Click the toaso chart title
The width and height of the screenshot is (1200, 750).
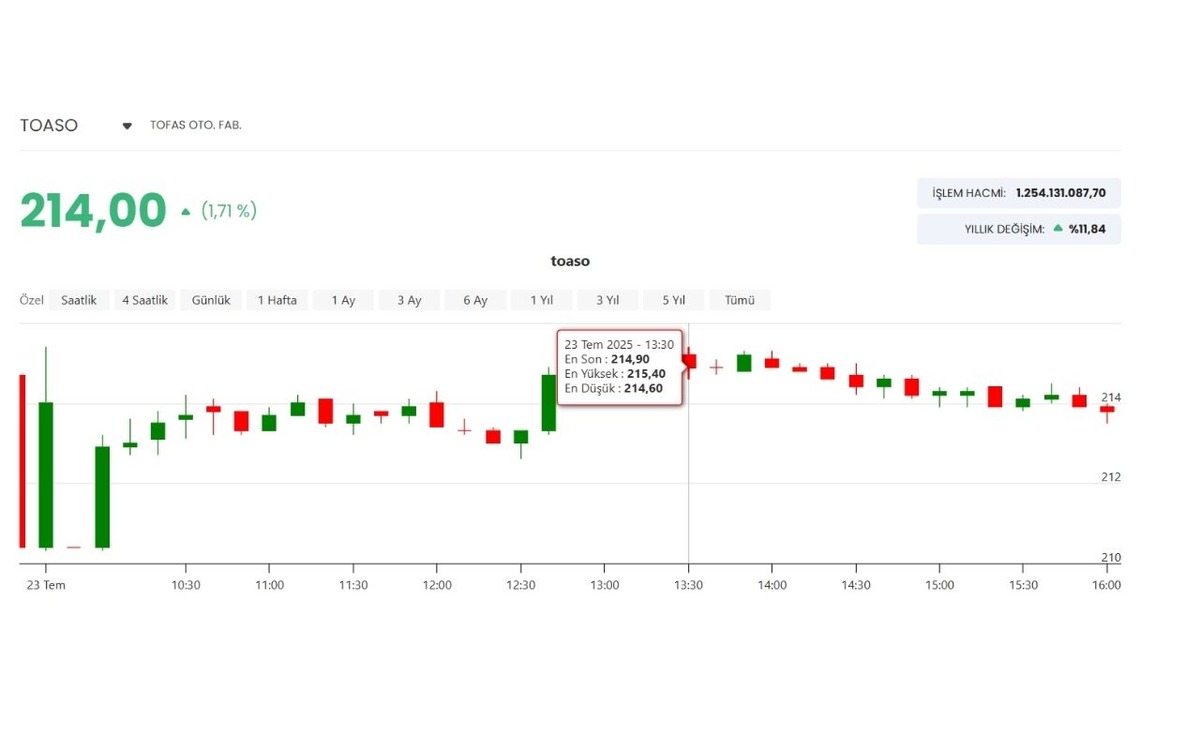tap(570, 261)
